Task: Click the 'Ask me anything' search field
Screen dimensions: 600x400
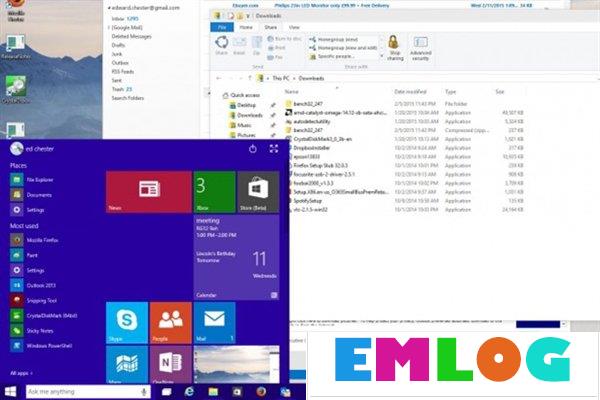Action: click(x=88, y=392)
